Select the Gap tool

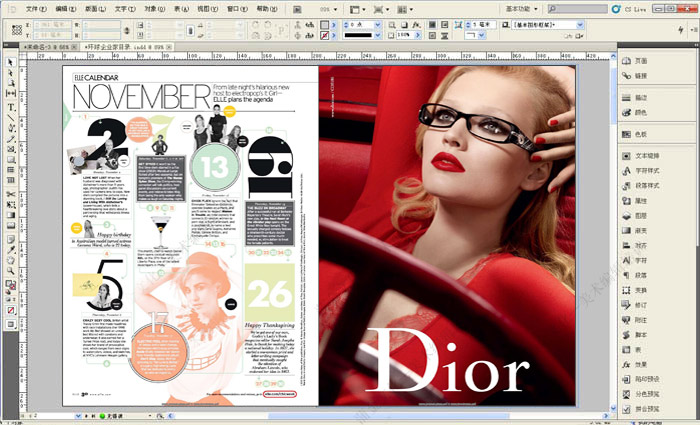11,93
